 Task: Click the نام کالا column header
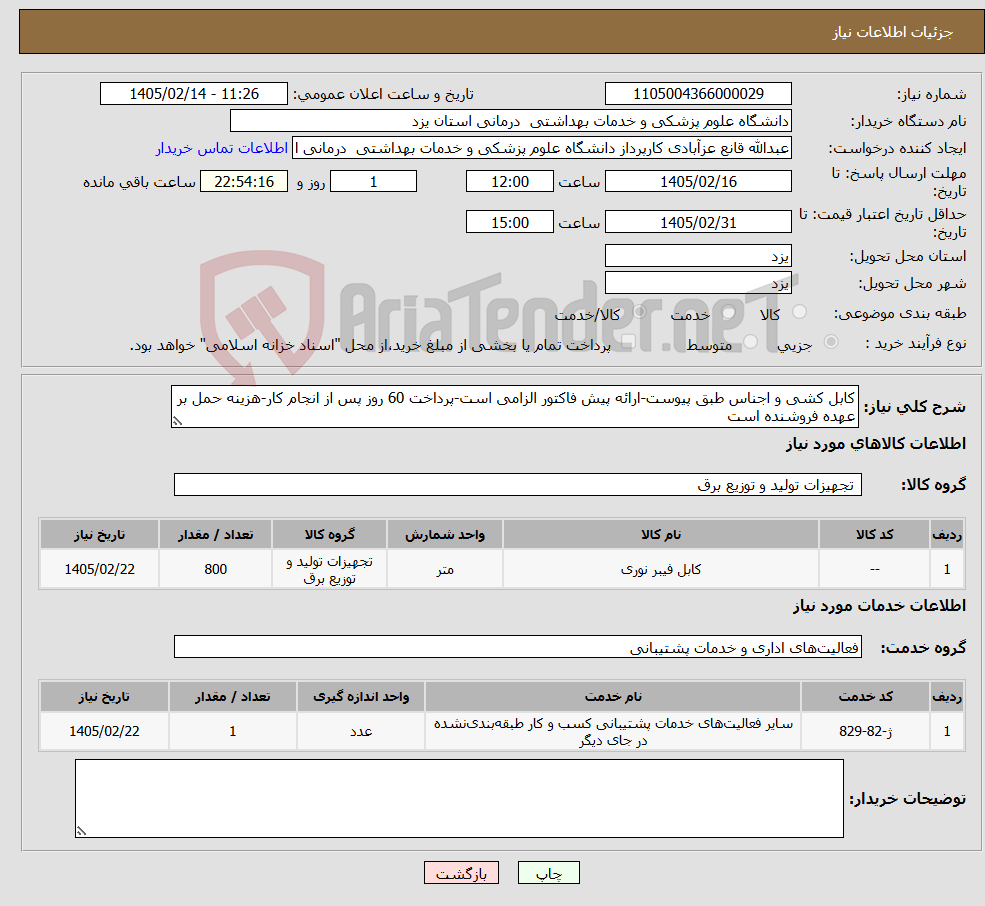pos(661,534)
